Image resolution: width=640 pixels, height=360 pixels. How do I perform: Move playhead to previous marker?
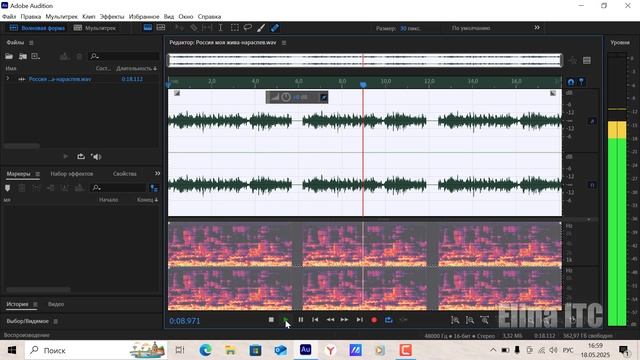point(315,320)
